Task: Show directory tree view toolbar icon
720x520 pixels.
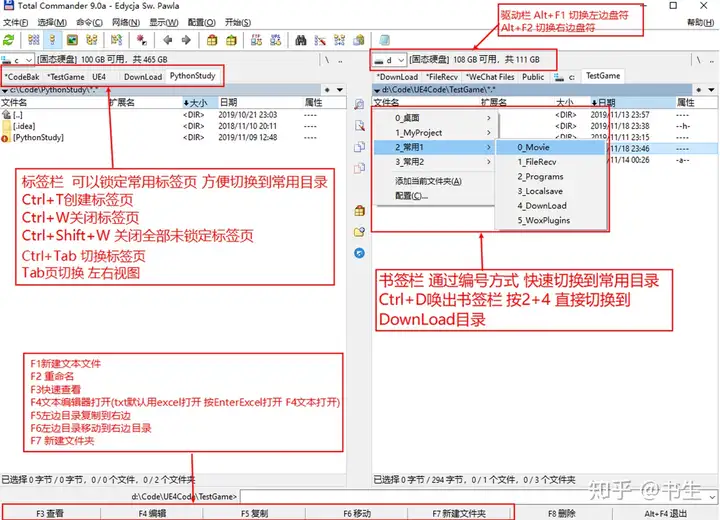Action: point(92,40)
